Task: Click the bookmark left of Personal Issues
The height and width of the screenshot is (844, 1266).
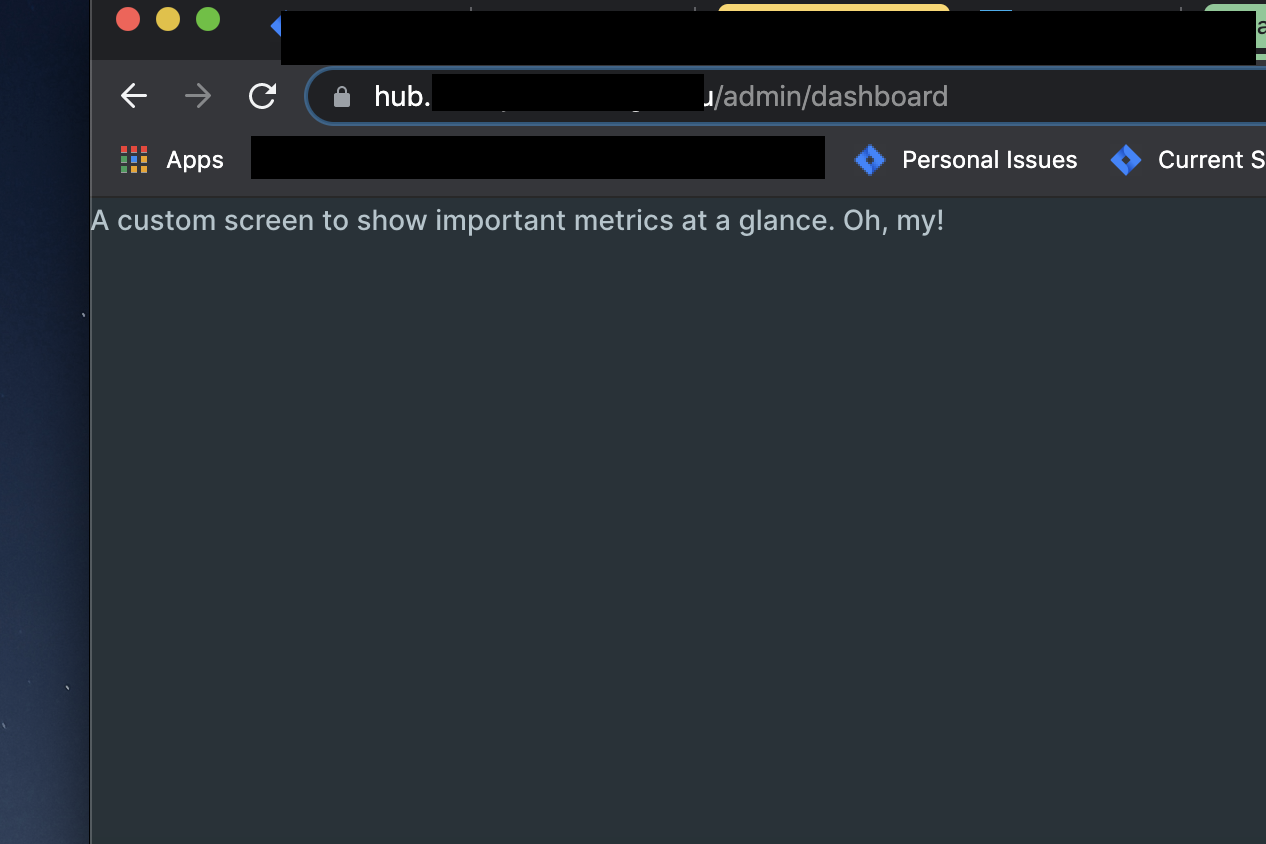Action: [x=537, y=158]
